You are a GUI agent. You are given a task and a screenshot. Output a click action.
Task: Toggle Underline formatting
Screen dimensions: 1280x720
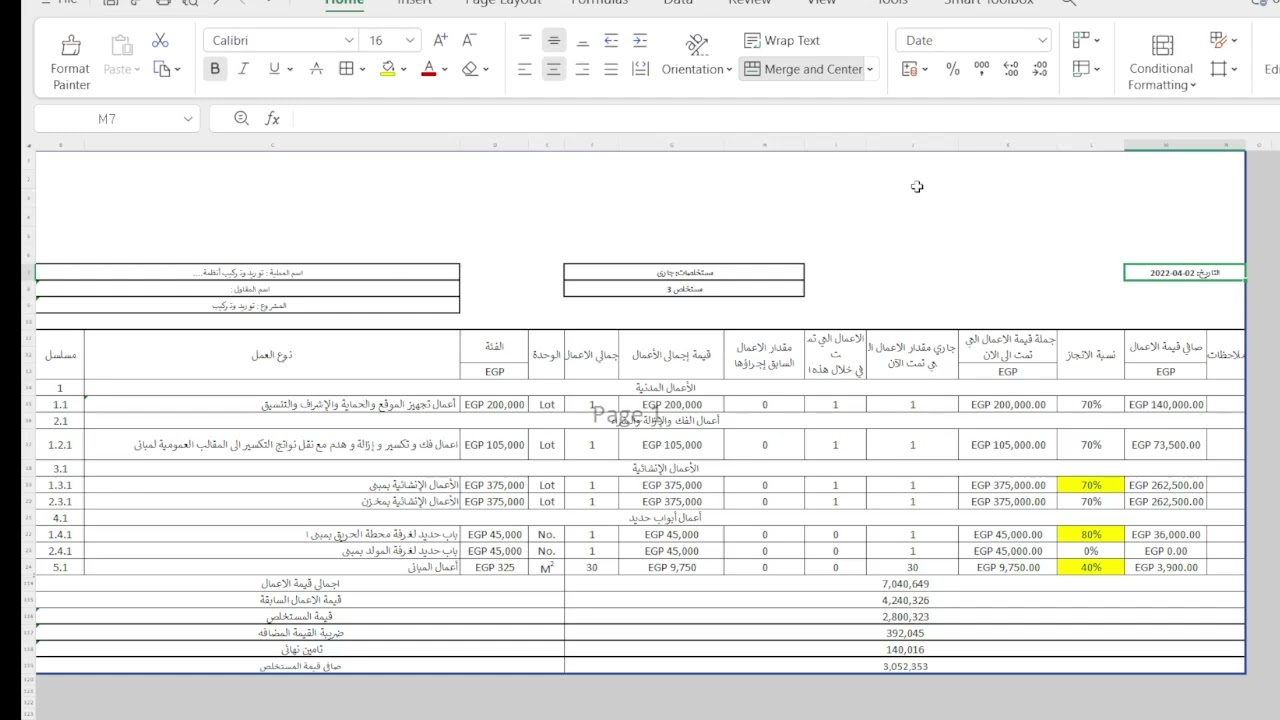coord(273,69)
